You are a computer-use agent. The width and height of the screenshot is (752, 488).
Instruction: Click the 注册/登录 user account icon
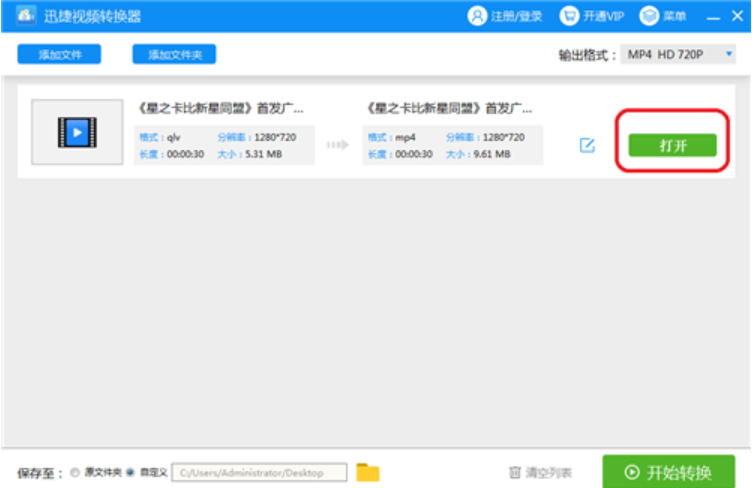pyautogui.click(x=477, y=16)
